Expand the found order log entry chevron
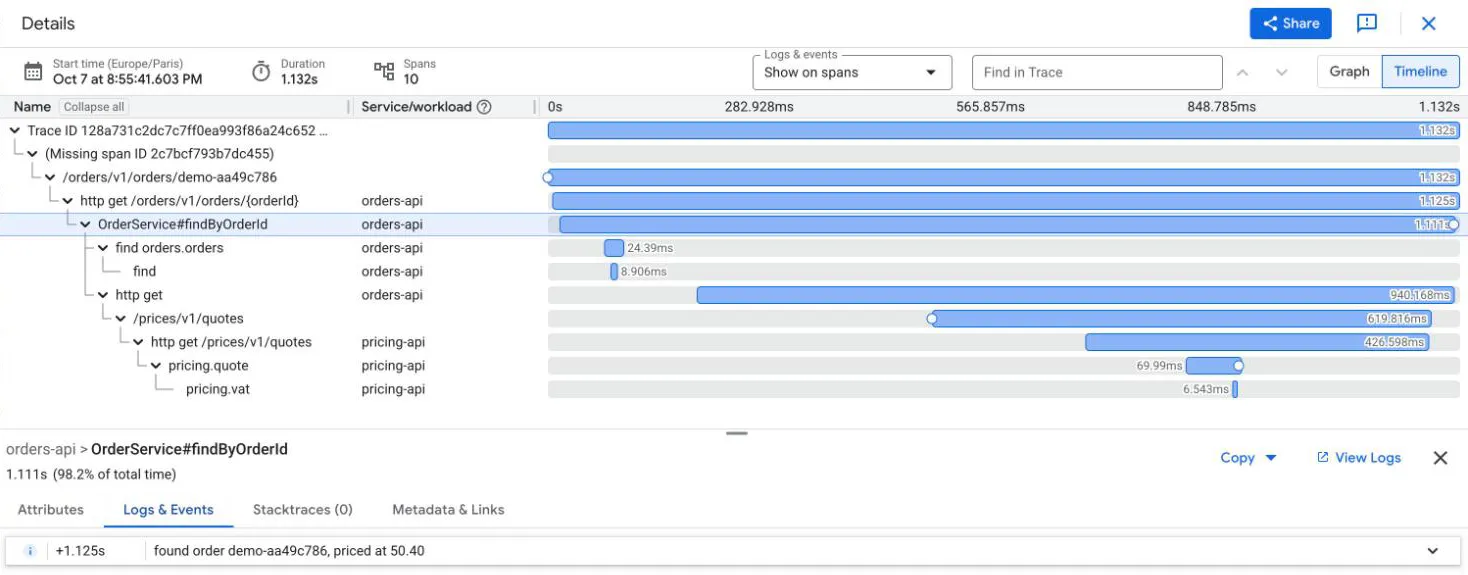This screenshot has height=575, width=1468. point(1433,551)
